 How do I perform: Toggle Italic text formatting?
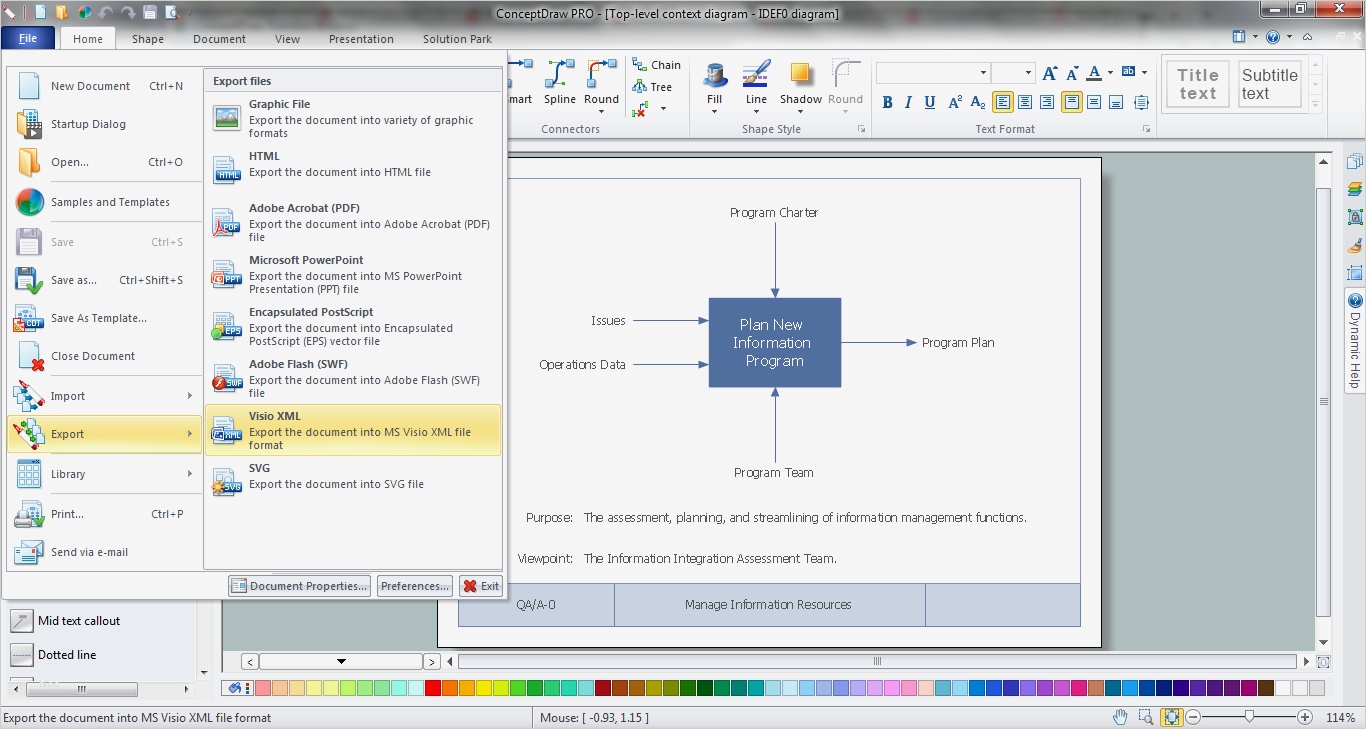908,102
